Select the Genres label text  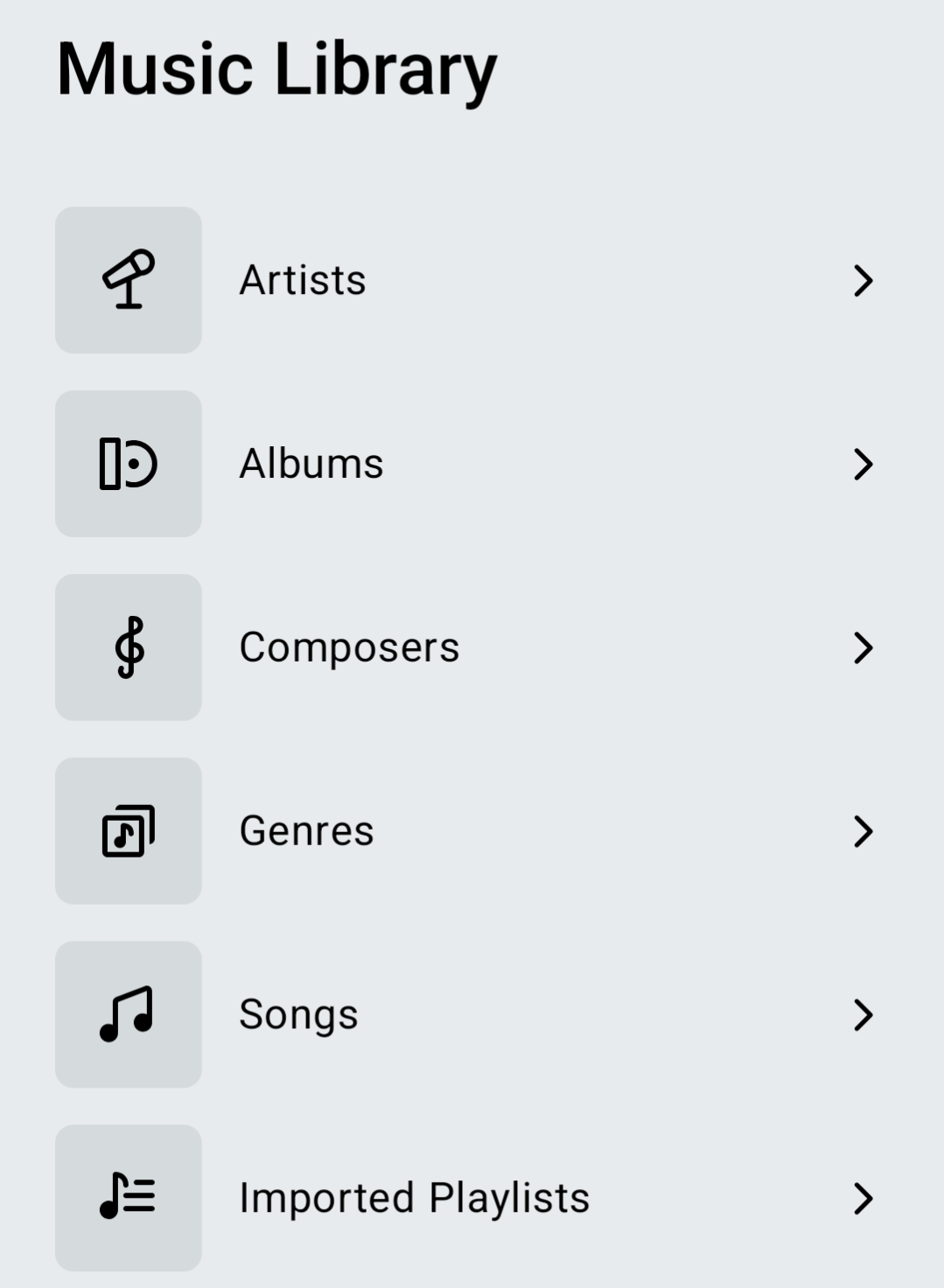[x=306, y=831]
